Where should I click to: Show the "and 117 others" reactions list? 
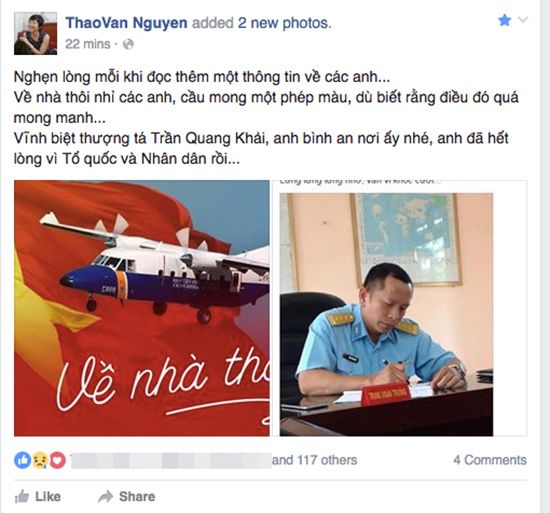315,460
